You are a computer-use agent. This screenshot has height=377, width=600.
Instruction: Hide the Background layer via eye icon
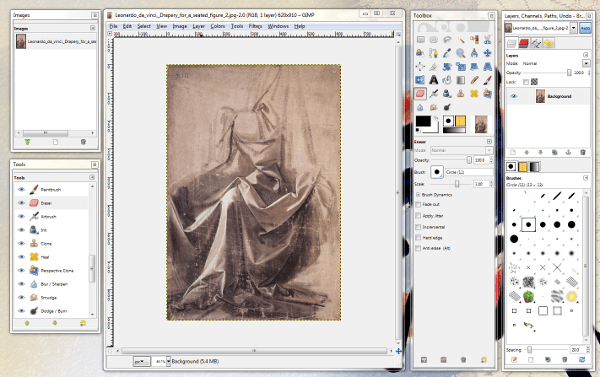pos(514,96)
